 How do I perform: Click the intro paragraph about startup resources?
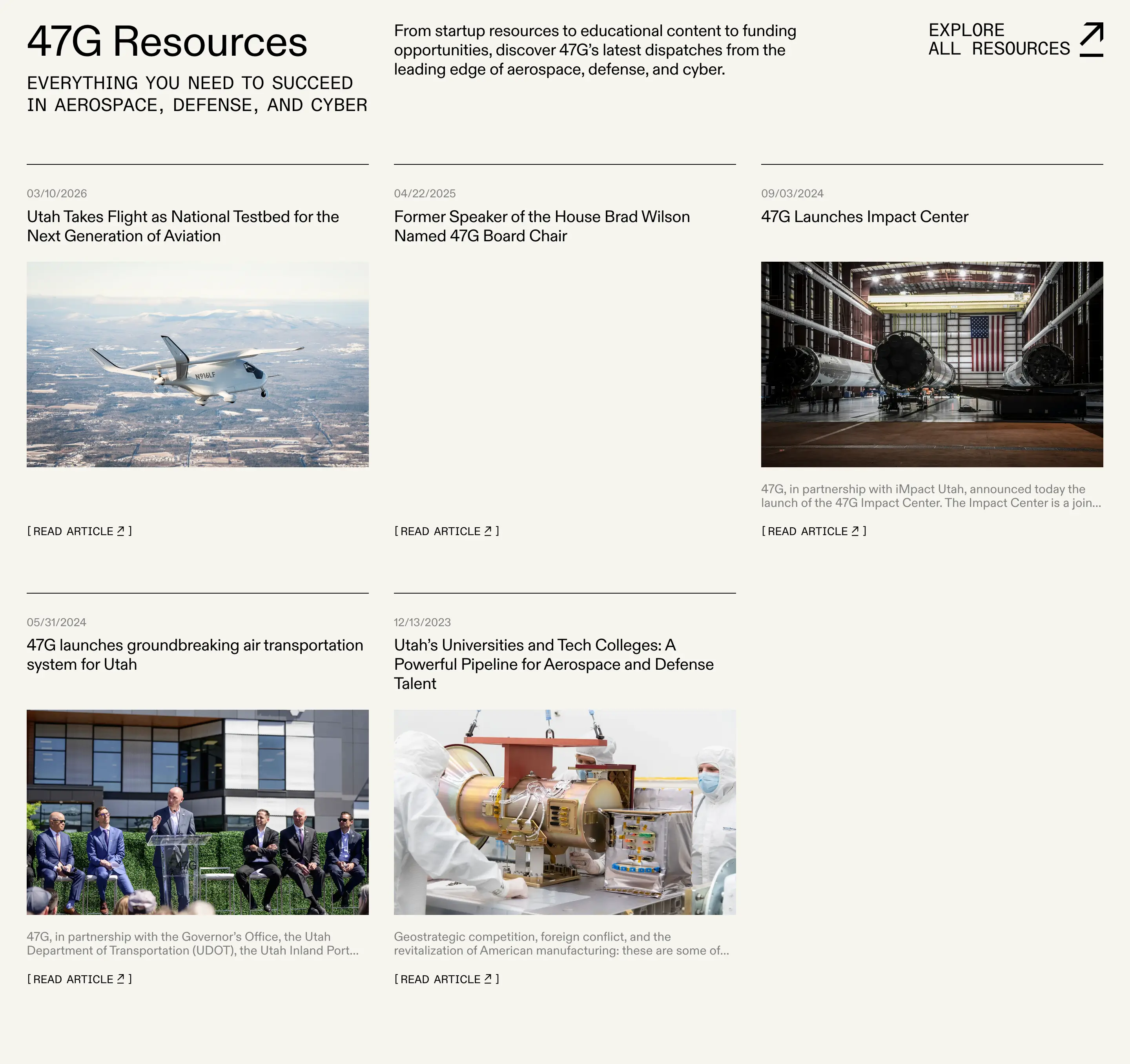[595, 50]
